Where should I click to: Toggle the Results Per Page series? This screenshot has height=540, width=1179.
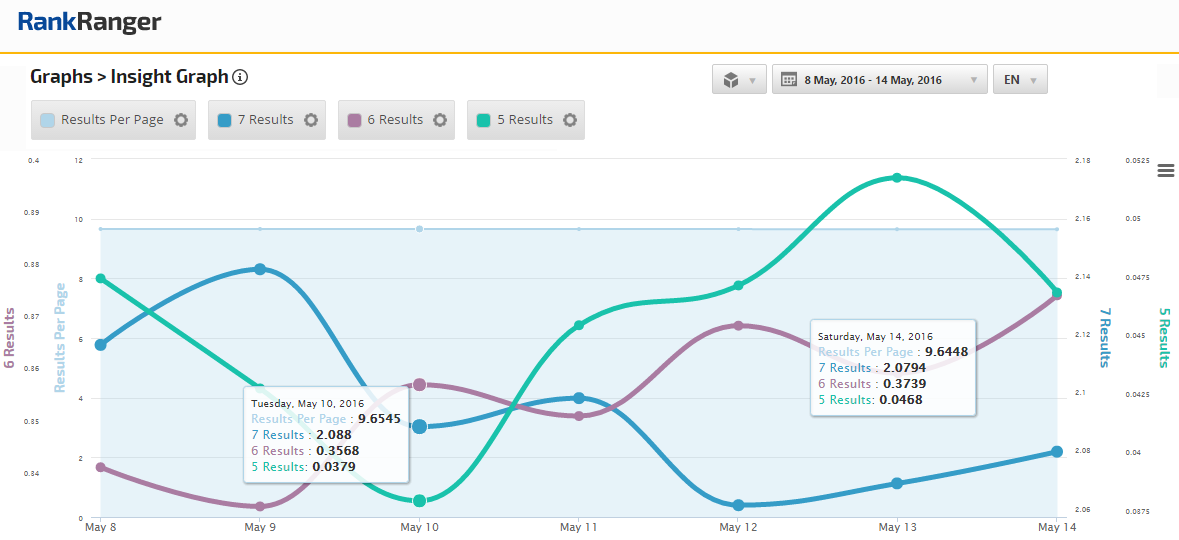pyautogui.click(x=111, y=120)
